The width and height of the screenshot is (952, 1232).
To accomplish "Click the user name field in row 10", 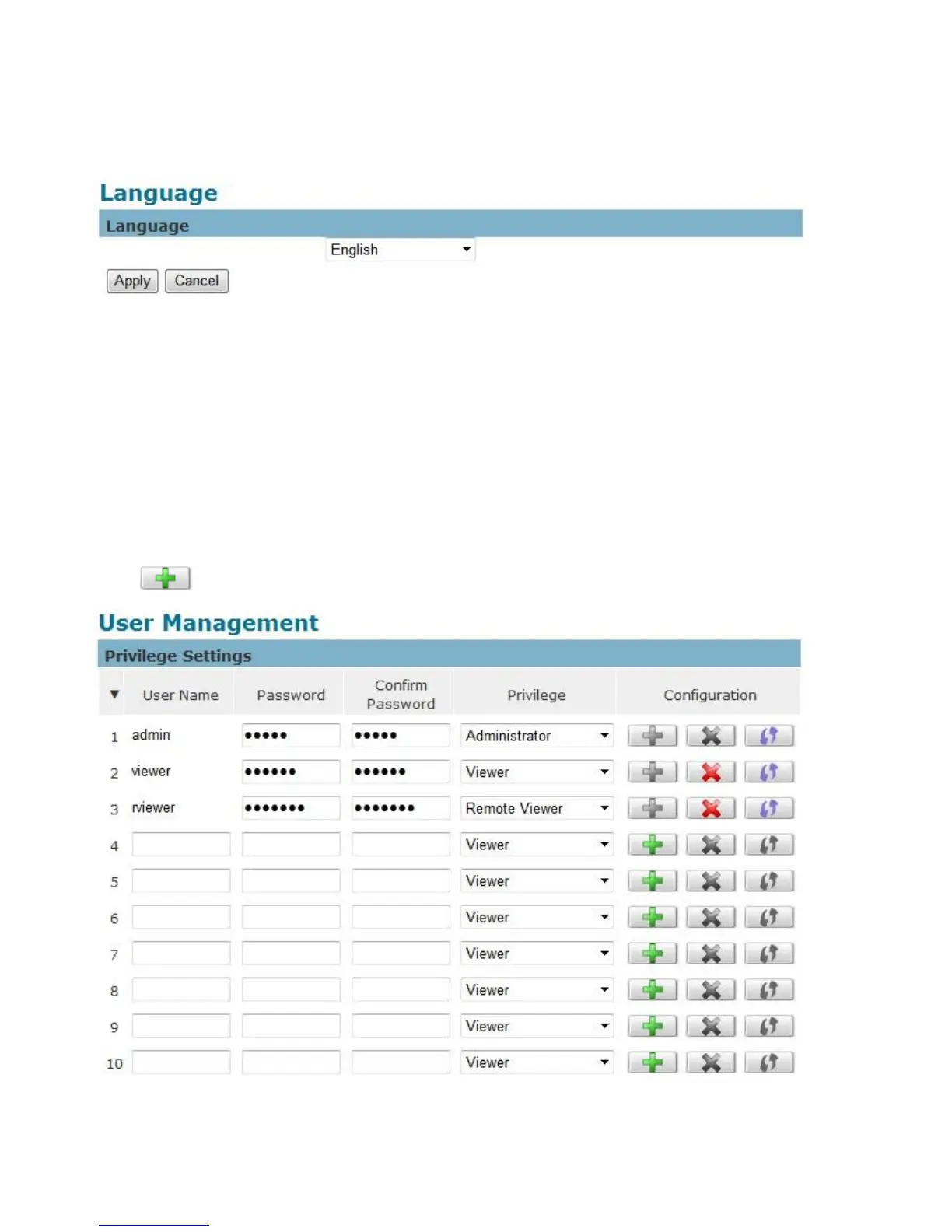I will click(x=181, y=1062).
